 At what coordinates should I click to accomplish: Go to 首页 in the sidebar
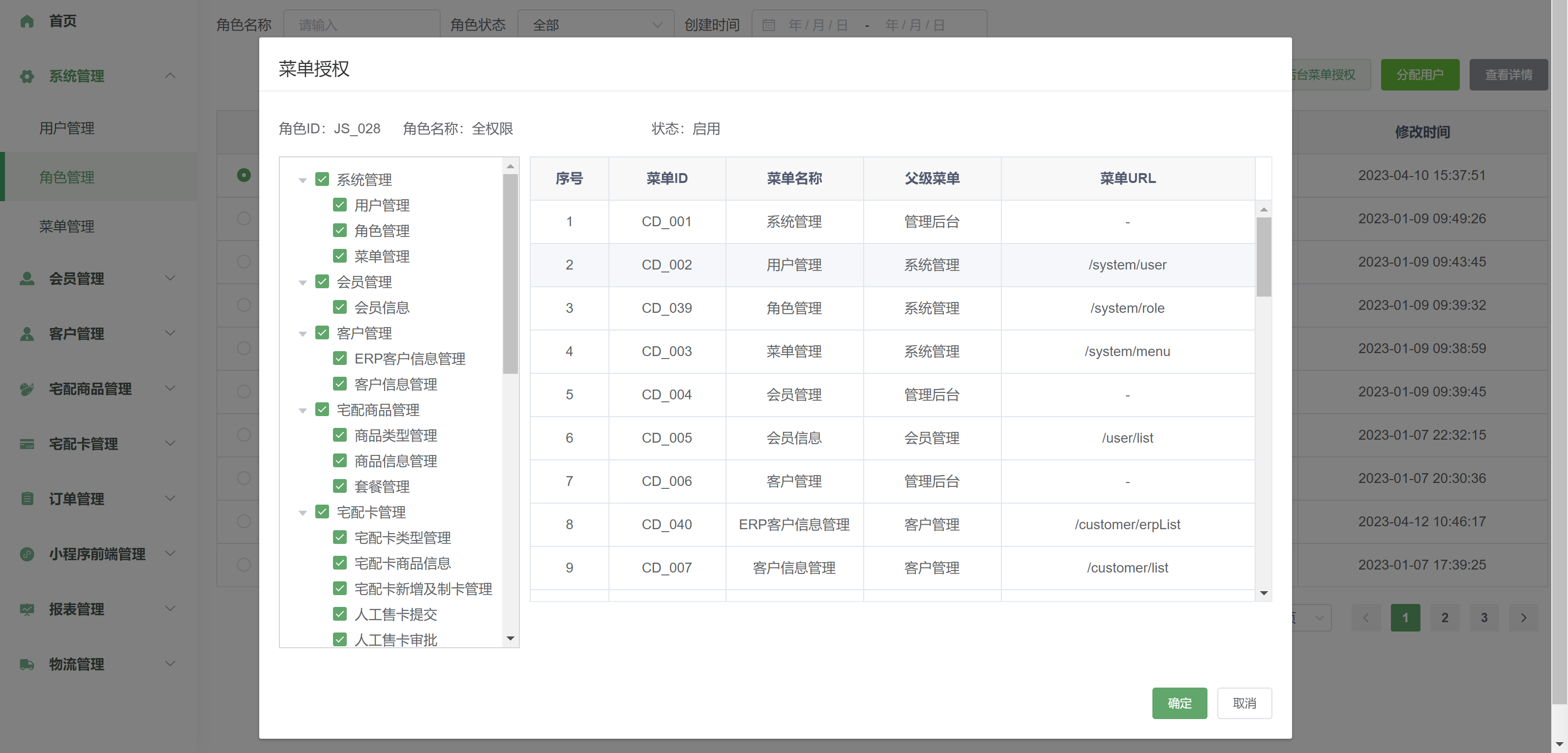[x=62, y=21]
